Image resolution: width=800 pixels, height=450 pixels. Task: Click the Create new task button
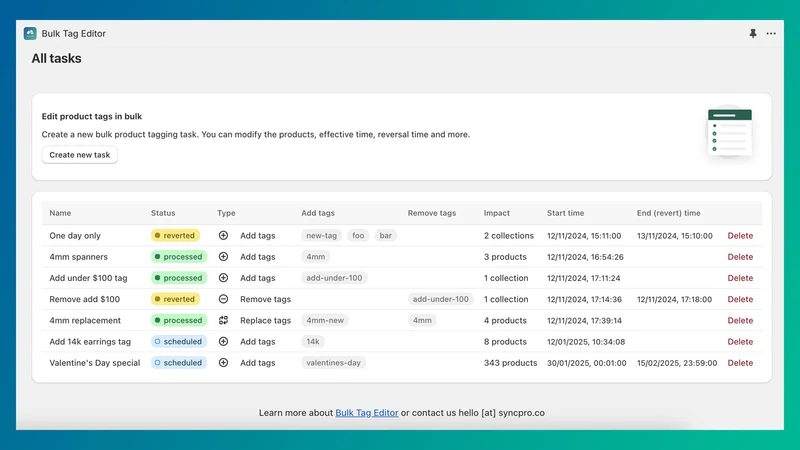[x=80, y=155]
